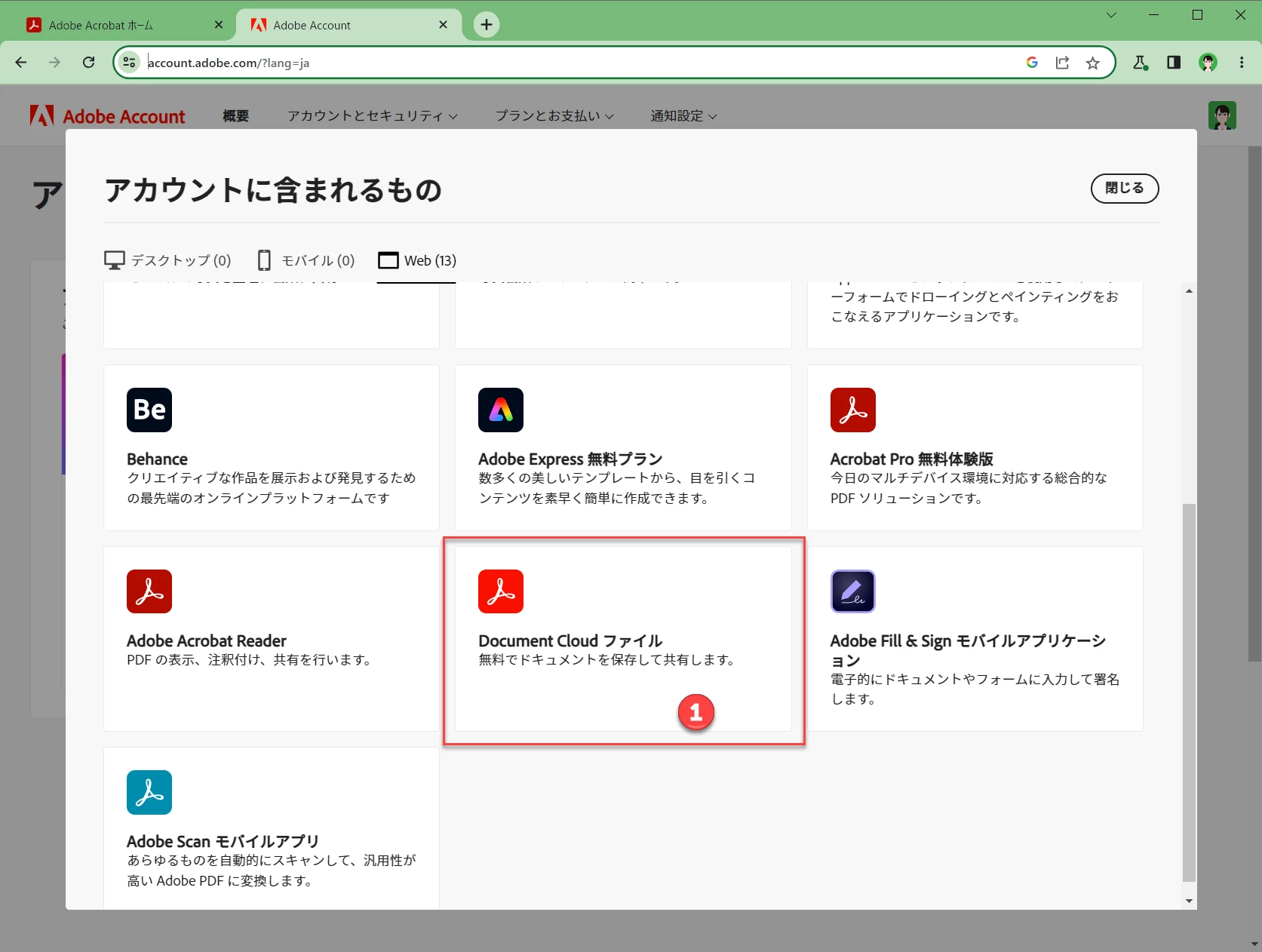Switch to モバイル (0) tab
The image size is (1262, 952).
tap(306, 260)
